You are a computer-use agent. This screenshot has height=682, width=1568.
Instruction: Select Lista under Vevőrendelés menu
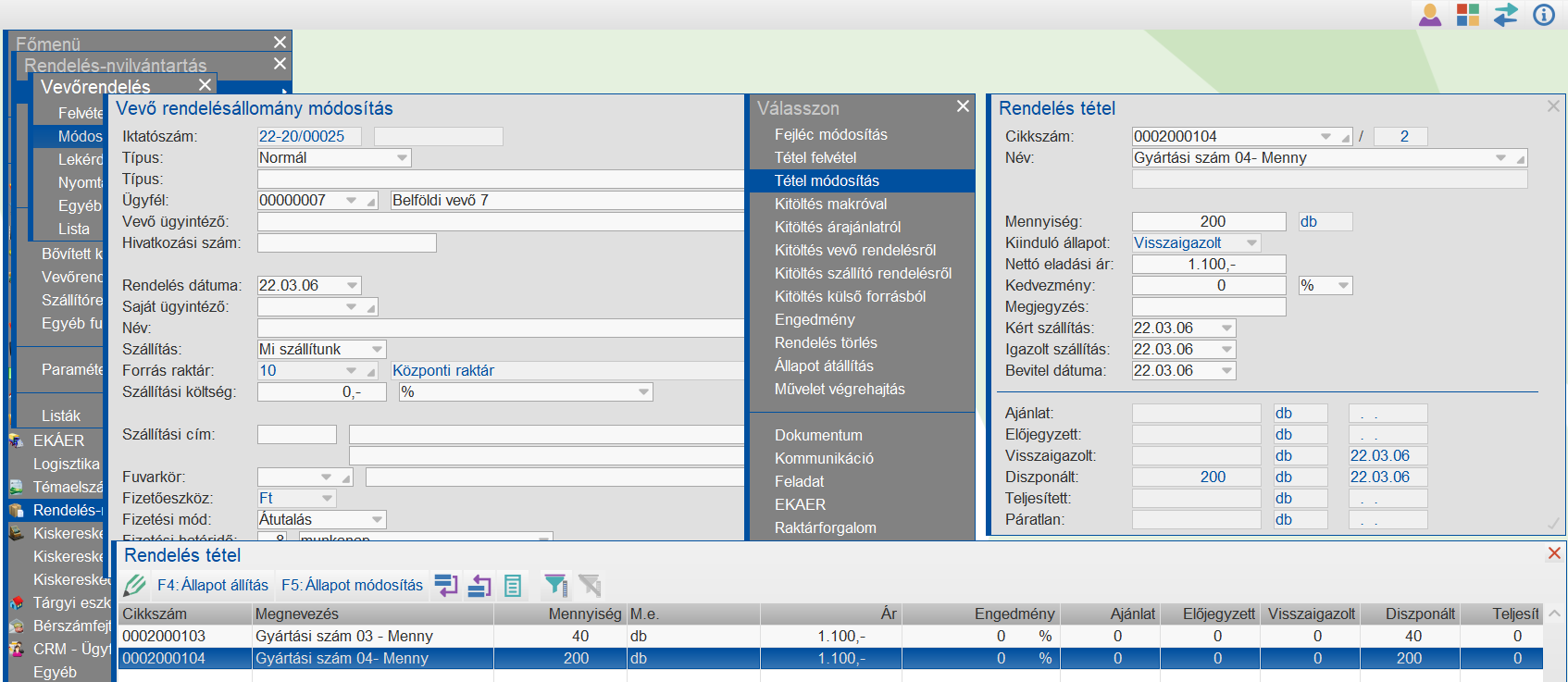coord(74,229)
